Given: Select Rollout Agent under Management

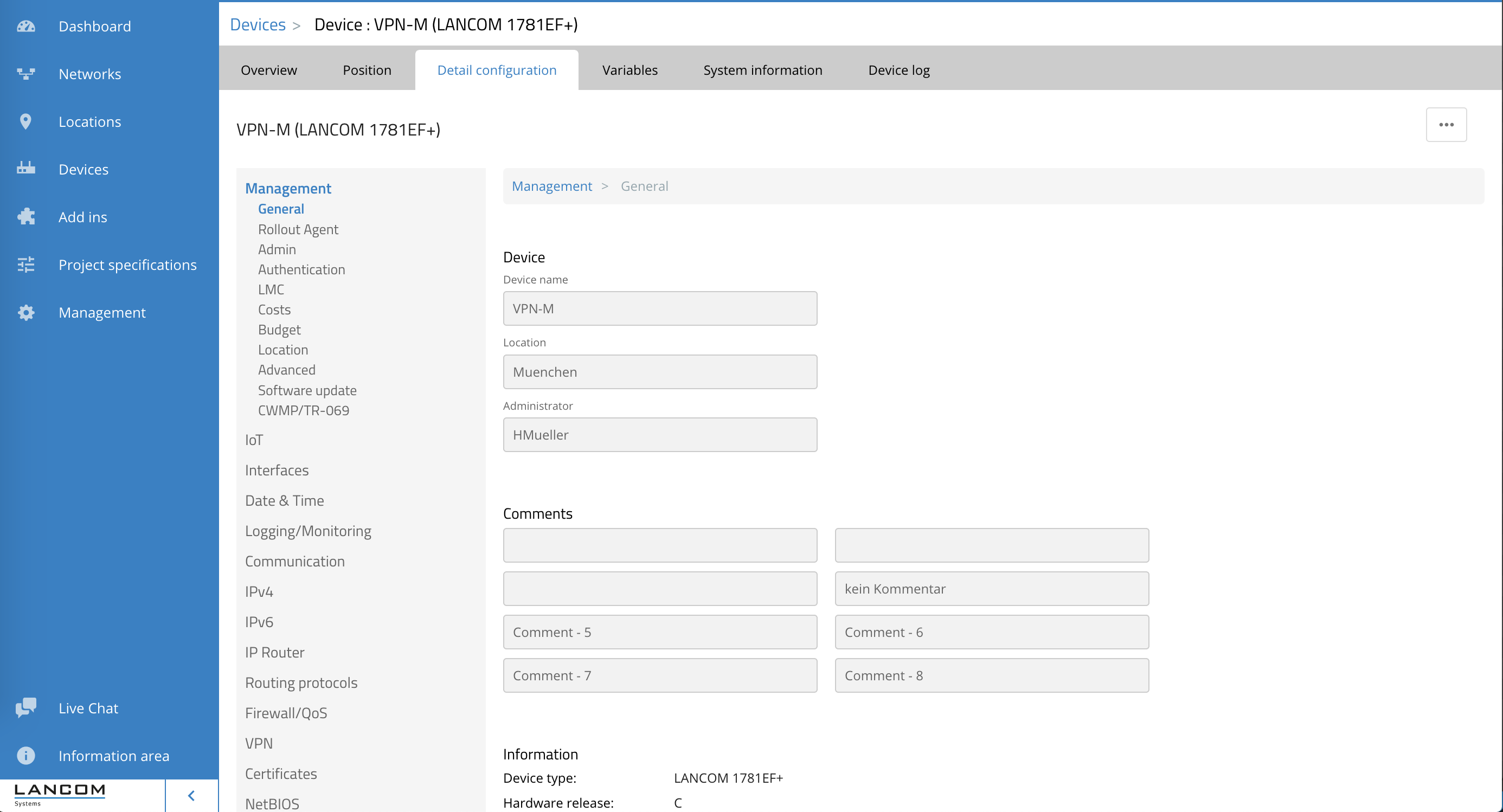Looking at the screenshot, I should pos(298,229).
